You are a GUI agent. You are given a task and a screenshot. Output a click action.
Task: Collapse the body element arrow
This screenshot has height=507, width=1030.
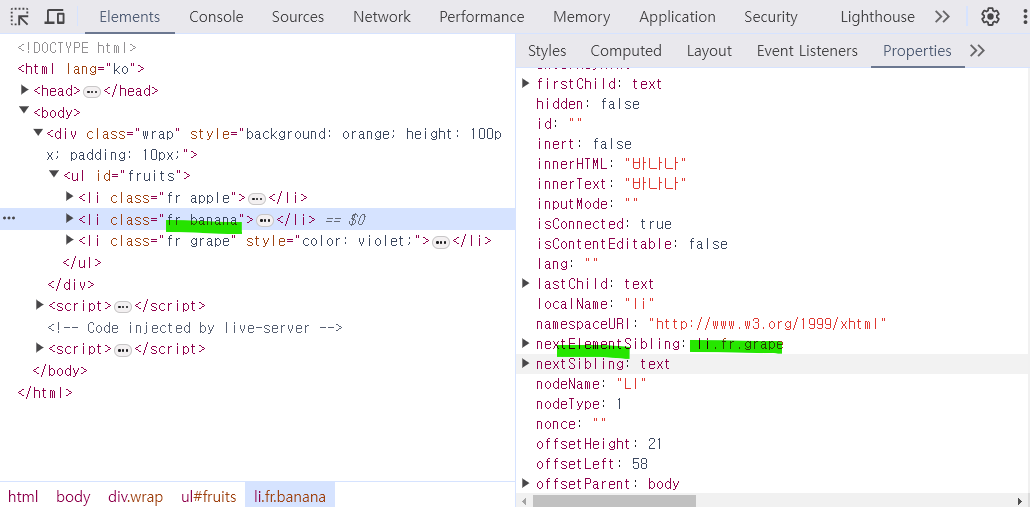click(24, 112)
